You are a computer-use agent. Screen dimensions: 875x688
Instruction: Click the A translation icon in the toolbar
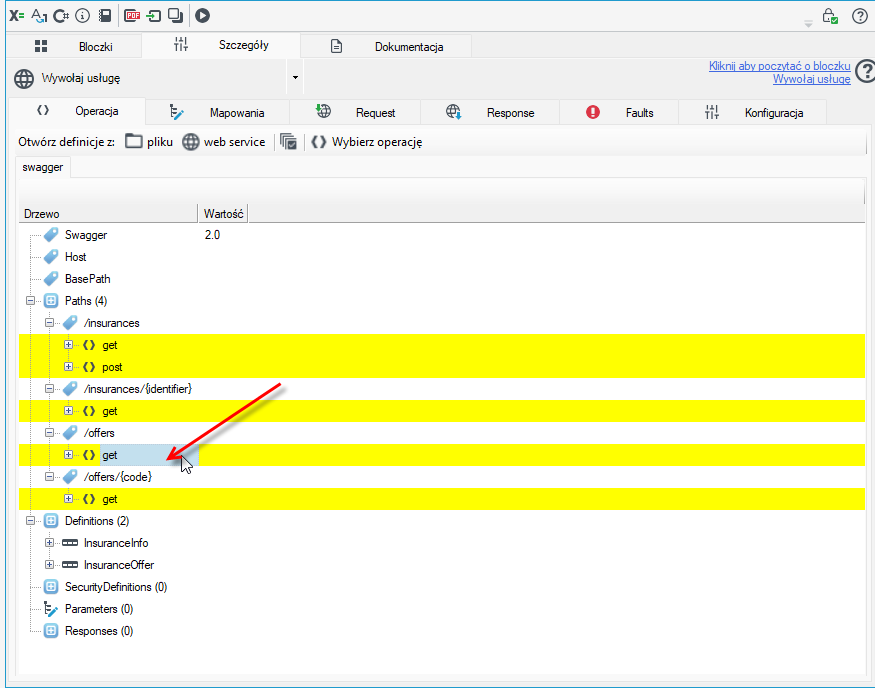(39, 16)
